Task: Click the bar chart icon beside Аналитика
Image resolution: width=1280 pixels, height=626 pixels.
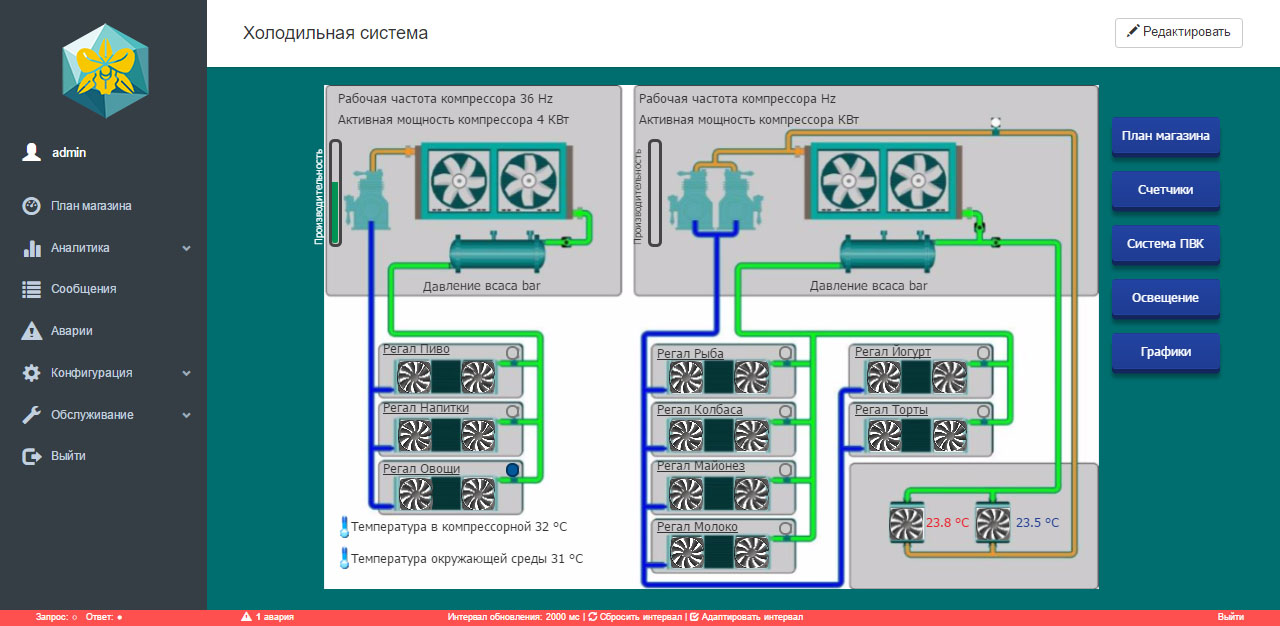Action: pos(31,248)
